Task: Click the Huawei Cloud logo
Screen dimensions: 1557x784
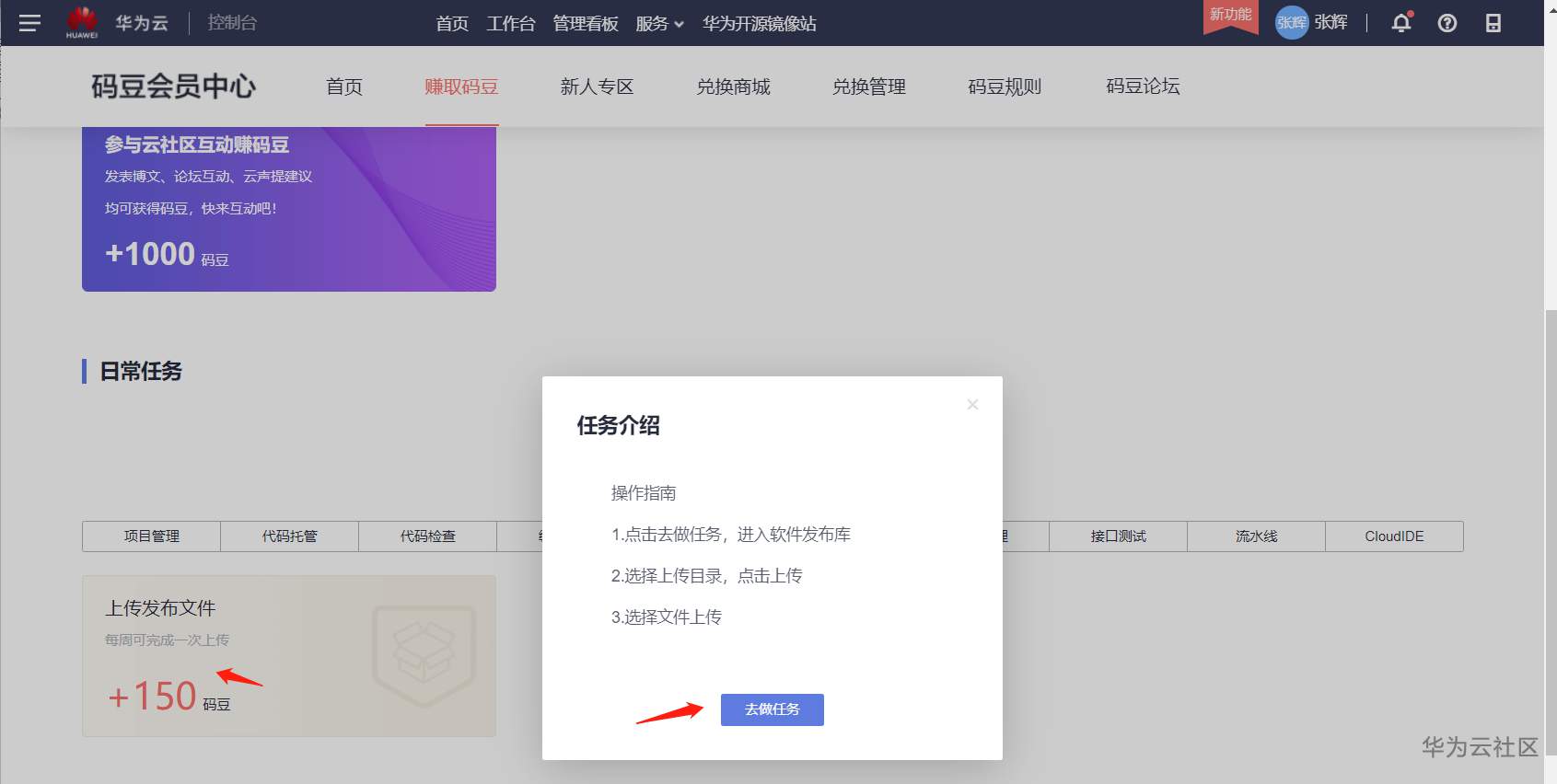Action: 117,23
